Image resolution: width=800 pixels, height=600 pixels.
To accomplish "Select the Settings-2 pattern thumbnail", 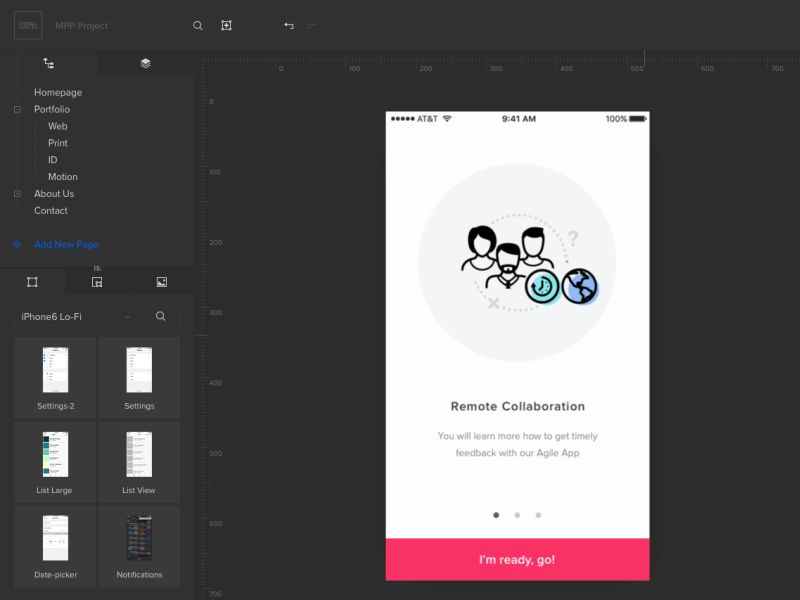I will click(54, 377).
